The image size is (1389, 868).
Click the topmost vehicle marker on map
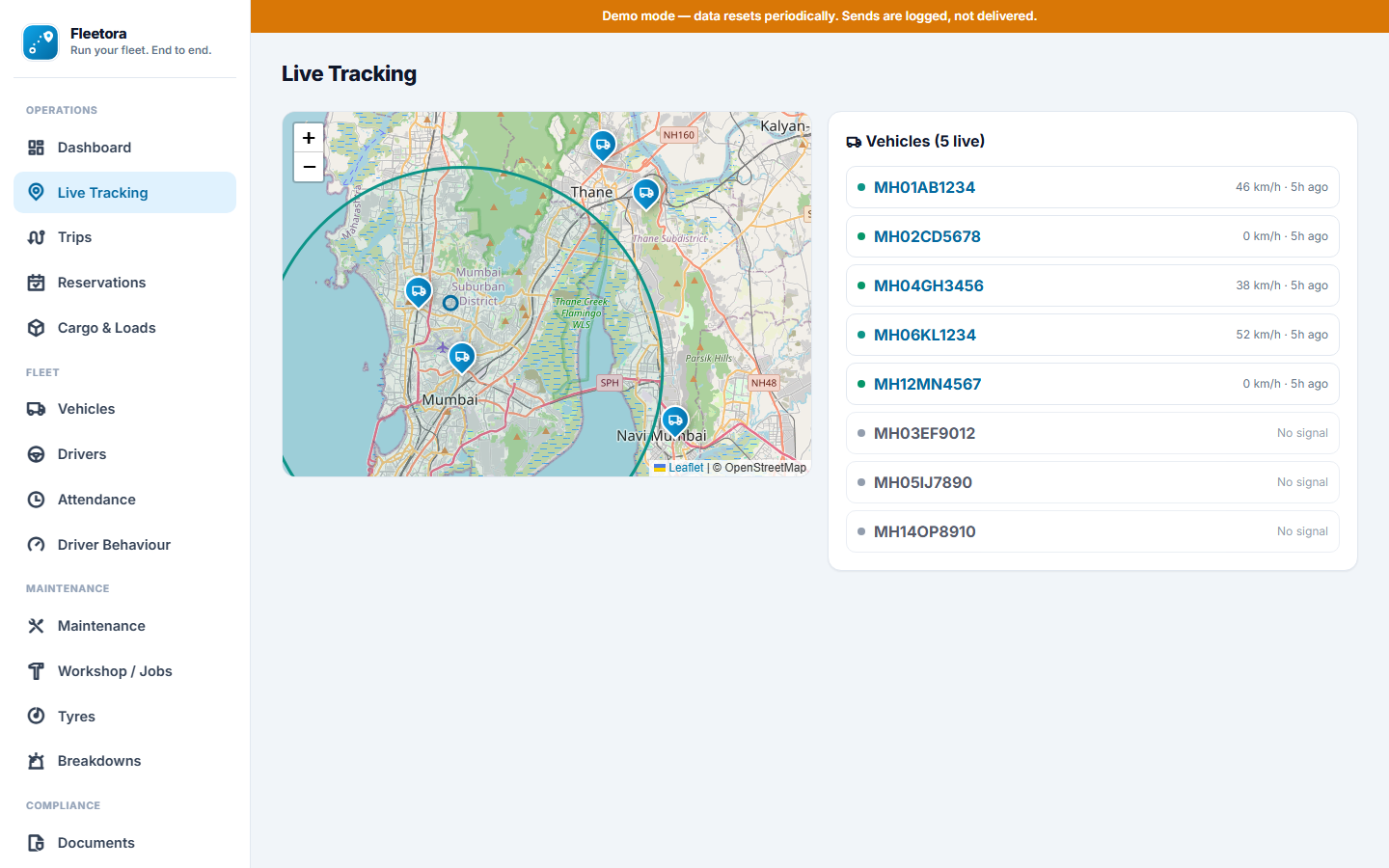point(603,147)
